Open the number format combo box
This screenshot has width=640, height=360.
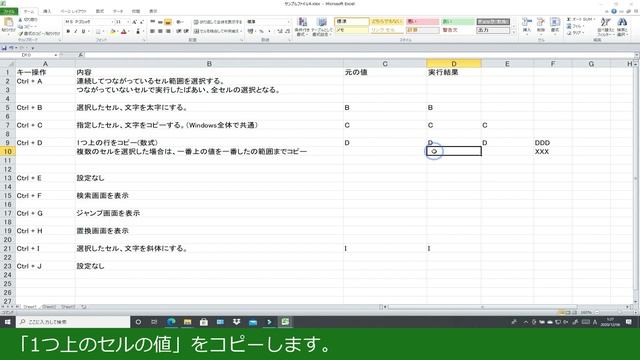pyautogui.click(x=269, y=22)
